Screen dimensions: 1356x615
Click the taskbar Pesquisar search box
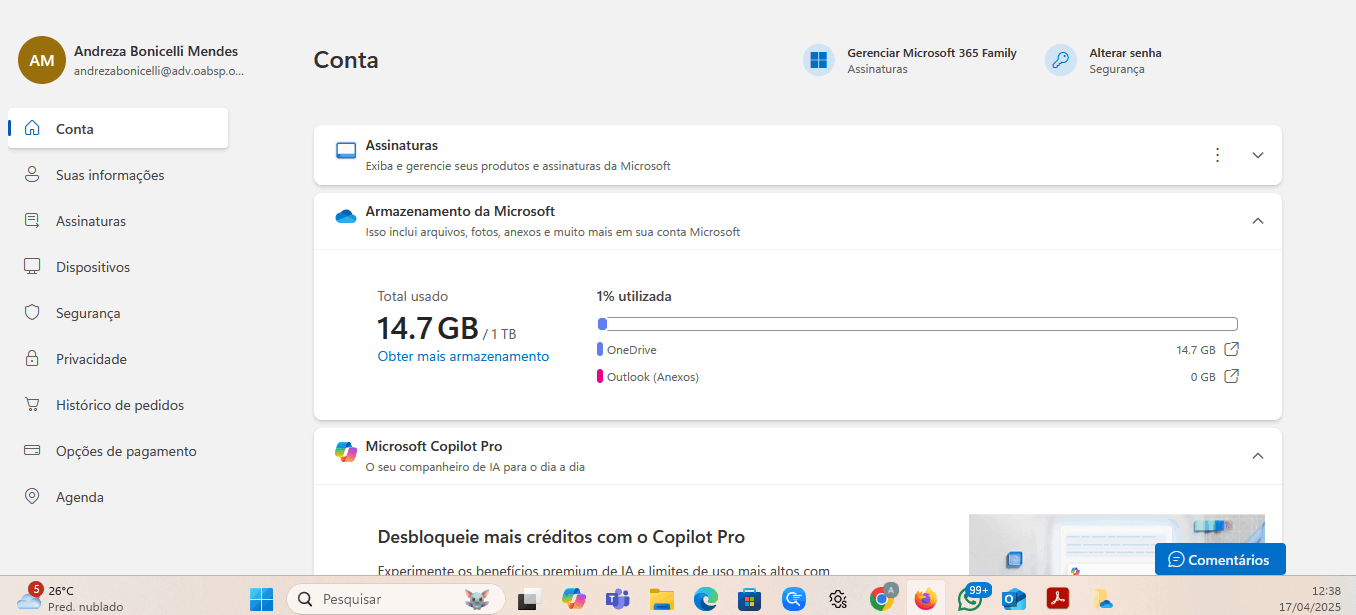(x=397, y=599)
